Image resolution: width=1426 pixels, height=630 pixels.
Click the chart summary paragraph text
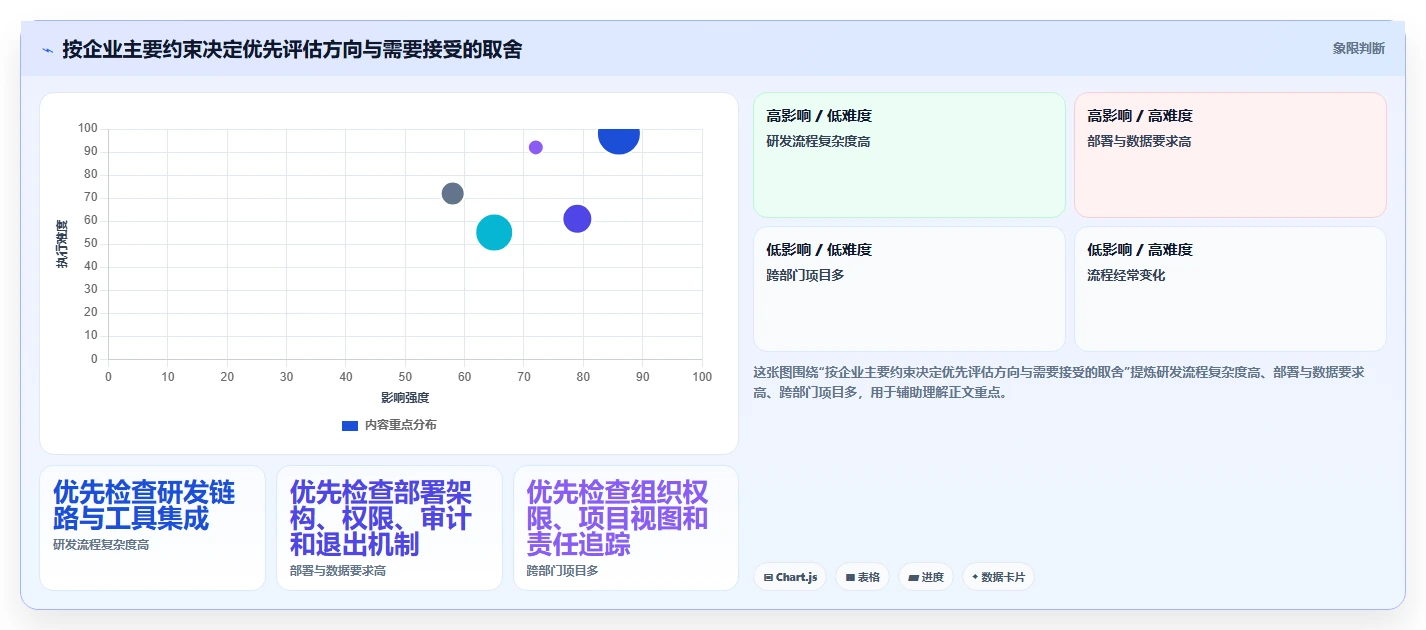[1059, 382]
